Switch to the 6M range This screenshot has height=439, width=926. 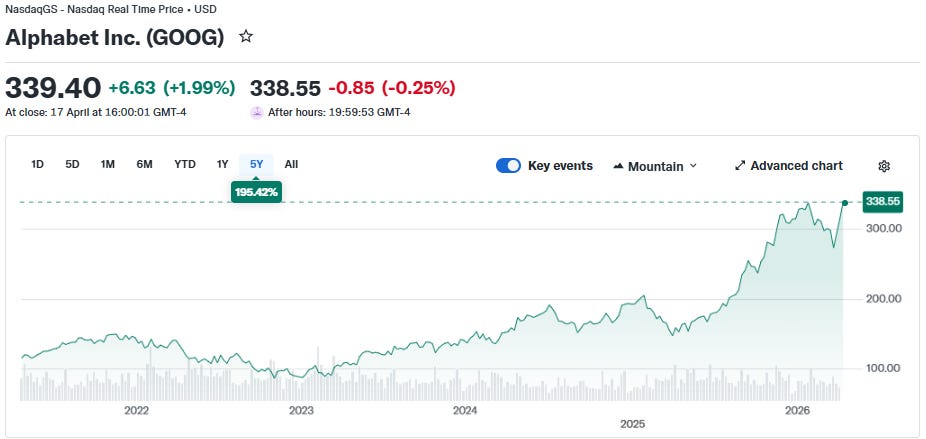144,164
